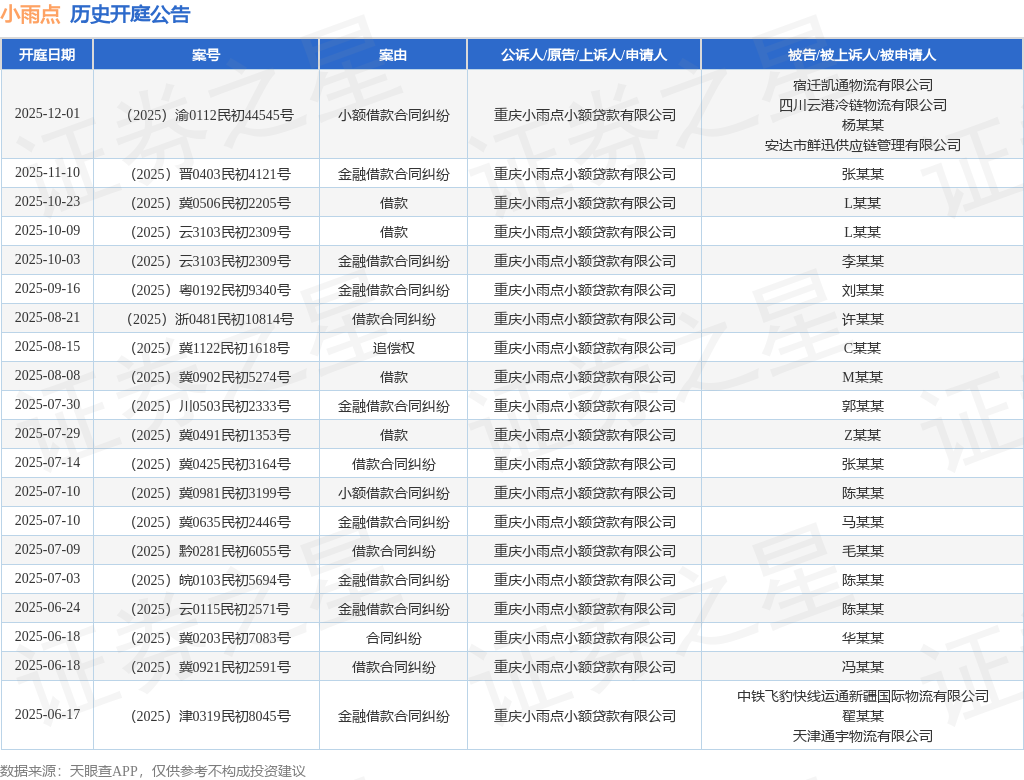This screenshot has height=780, width=1024.
Task: Select date cell 2025-12-01
Action: coord(47,114)
